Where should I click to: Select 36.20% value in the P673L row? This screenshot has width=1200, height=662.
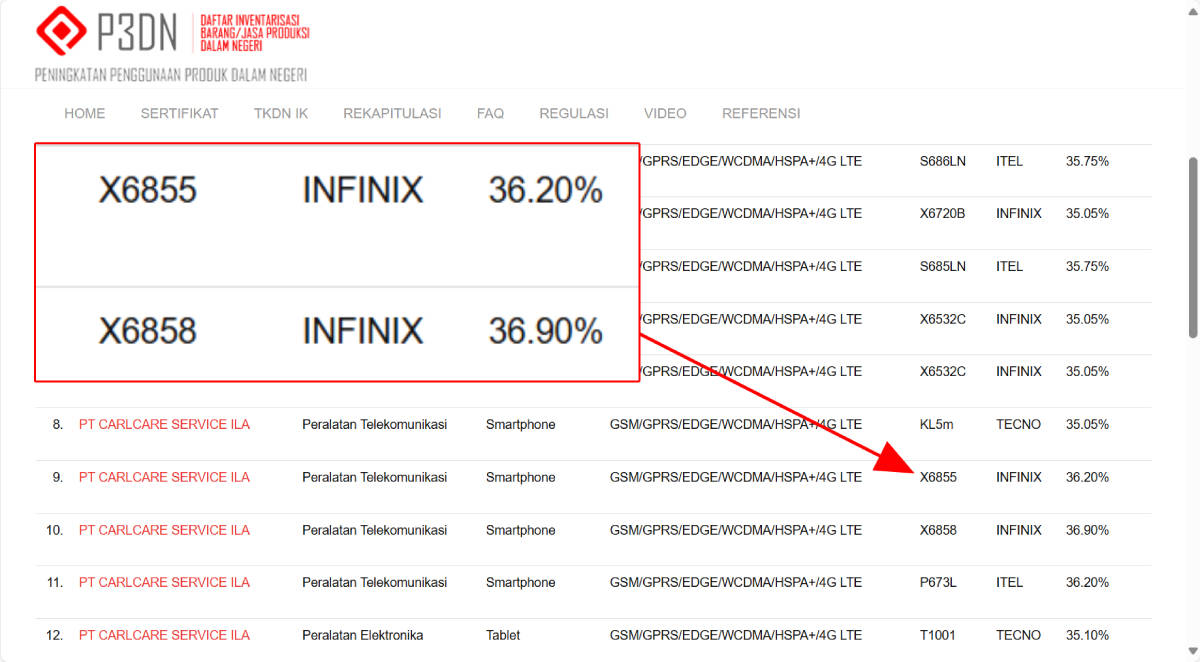(x=1087, y=582)
